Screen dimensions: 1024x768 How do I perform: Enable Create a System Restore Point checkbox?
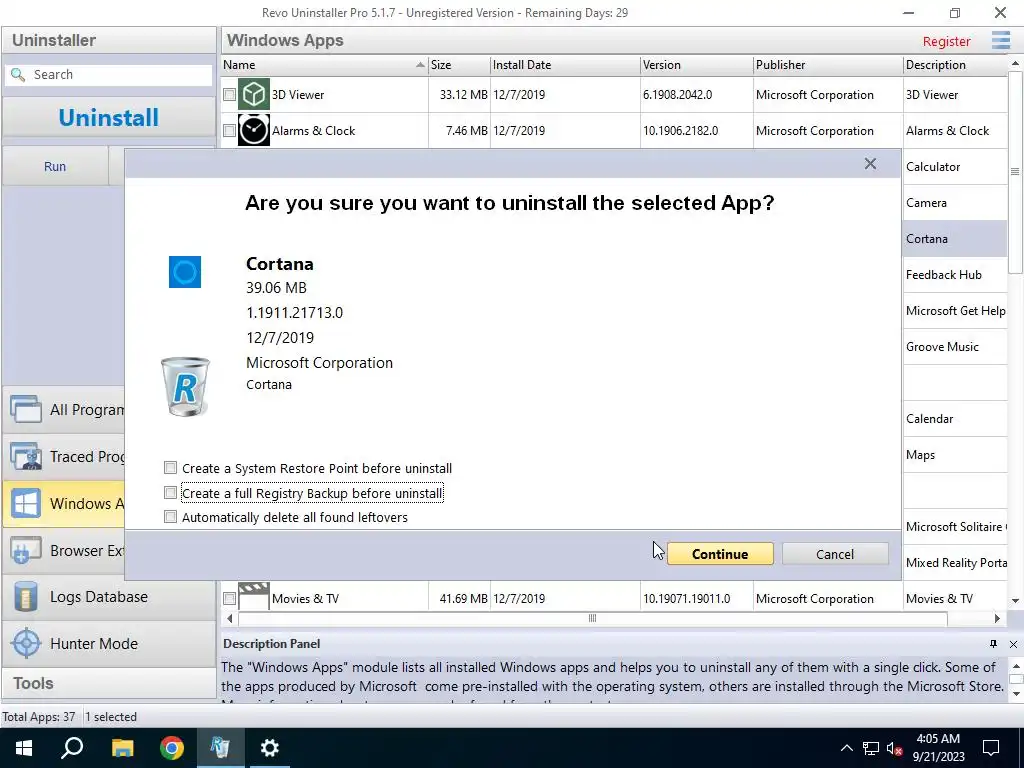coord(170,468)
